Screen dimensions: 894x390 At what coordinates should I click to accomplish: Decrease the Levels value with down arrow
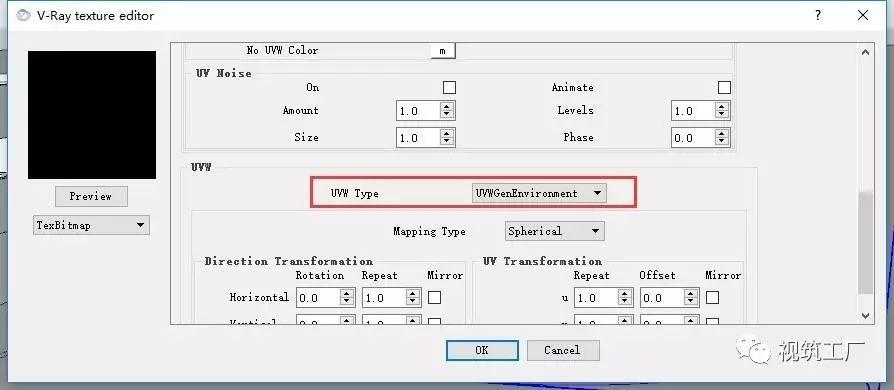pos(722,115)
